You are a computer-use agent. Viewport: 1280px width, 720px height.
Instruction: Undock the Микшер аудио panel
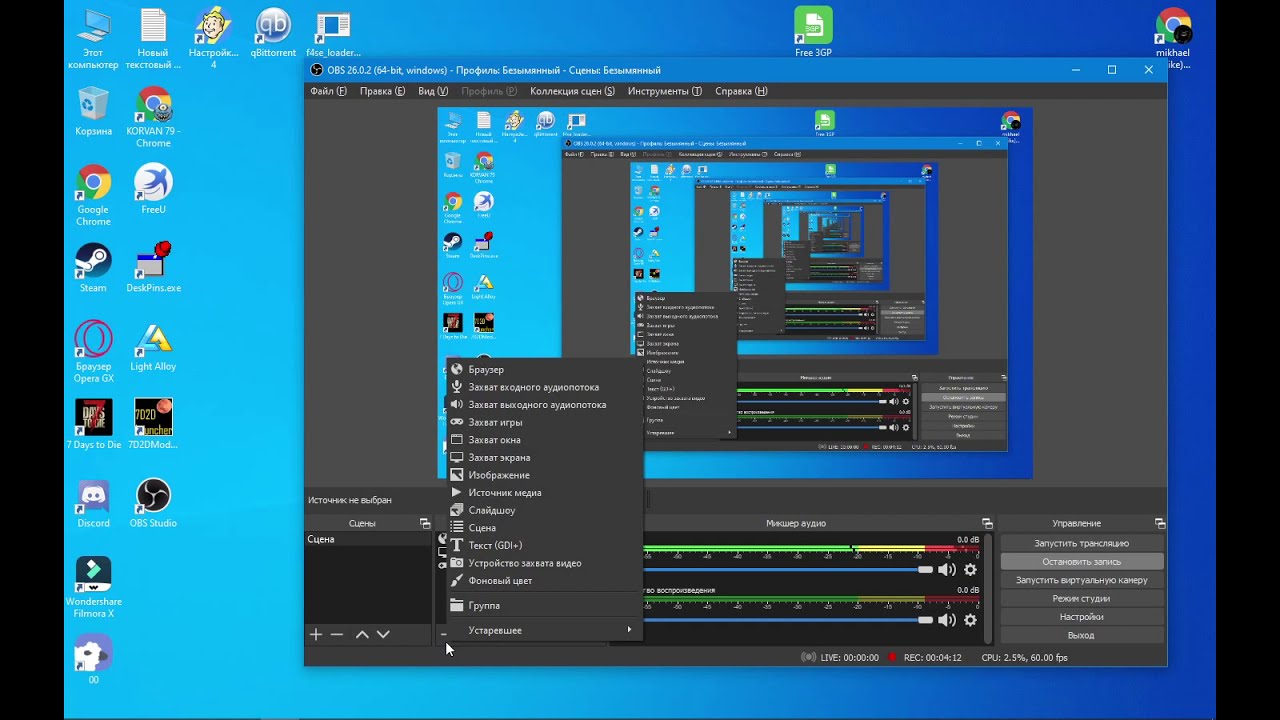coord(987,523)
